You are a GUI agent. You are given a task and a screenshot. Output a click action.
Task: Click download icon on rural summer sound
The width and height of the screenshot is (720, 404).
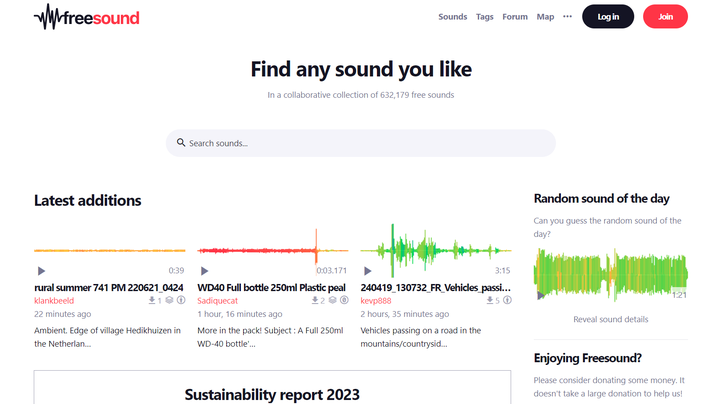click(x=152, y=300)
